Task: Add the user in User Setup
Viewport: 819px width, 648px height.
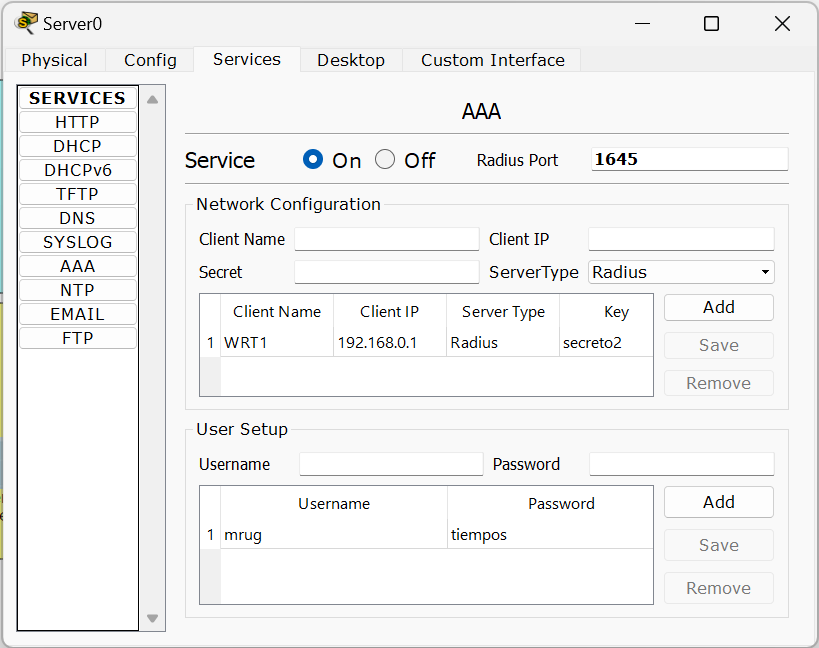Action: point(718,502)
